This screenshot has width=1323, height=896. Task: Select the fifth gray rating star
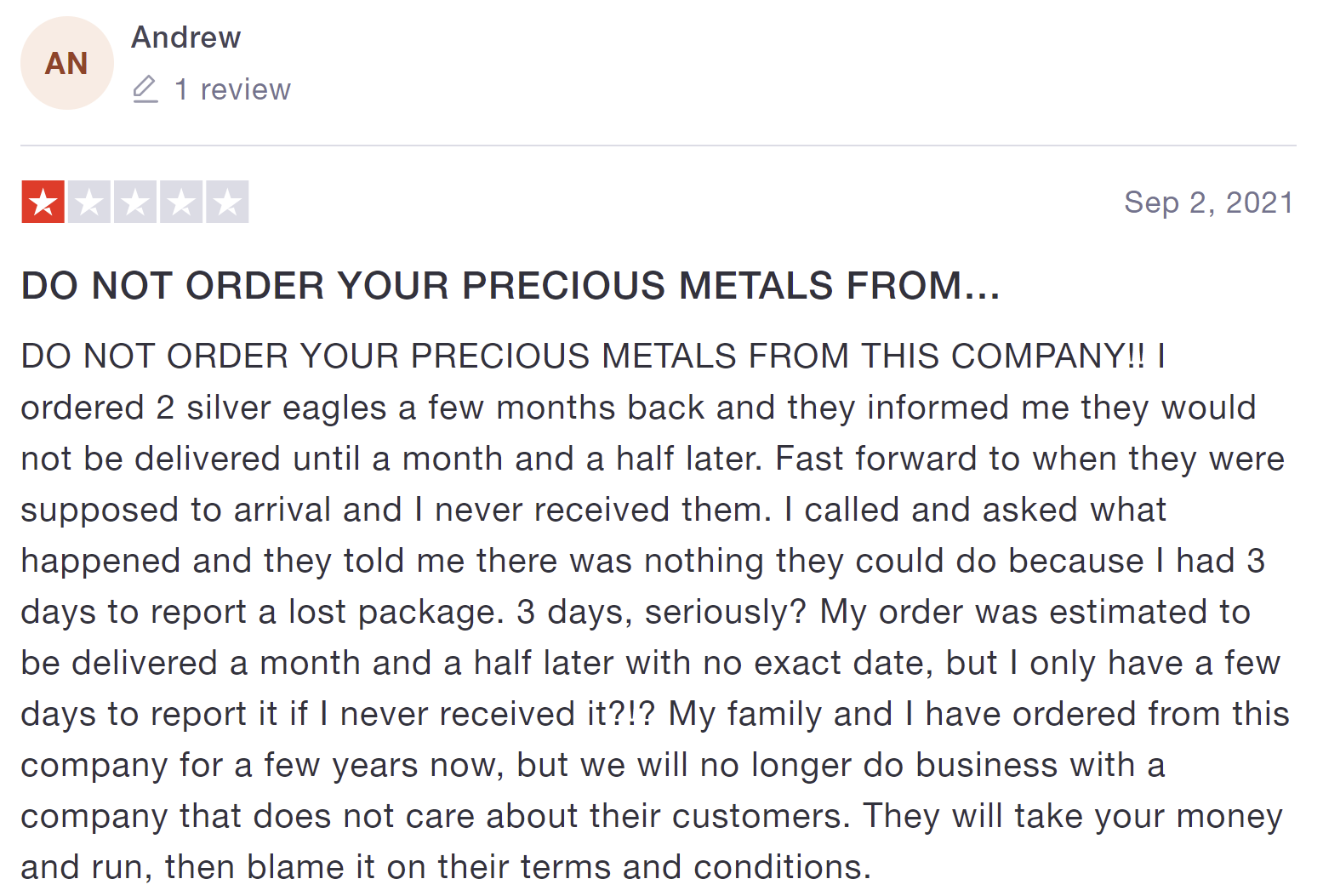click(x=227, y=202)
